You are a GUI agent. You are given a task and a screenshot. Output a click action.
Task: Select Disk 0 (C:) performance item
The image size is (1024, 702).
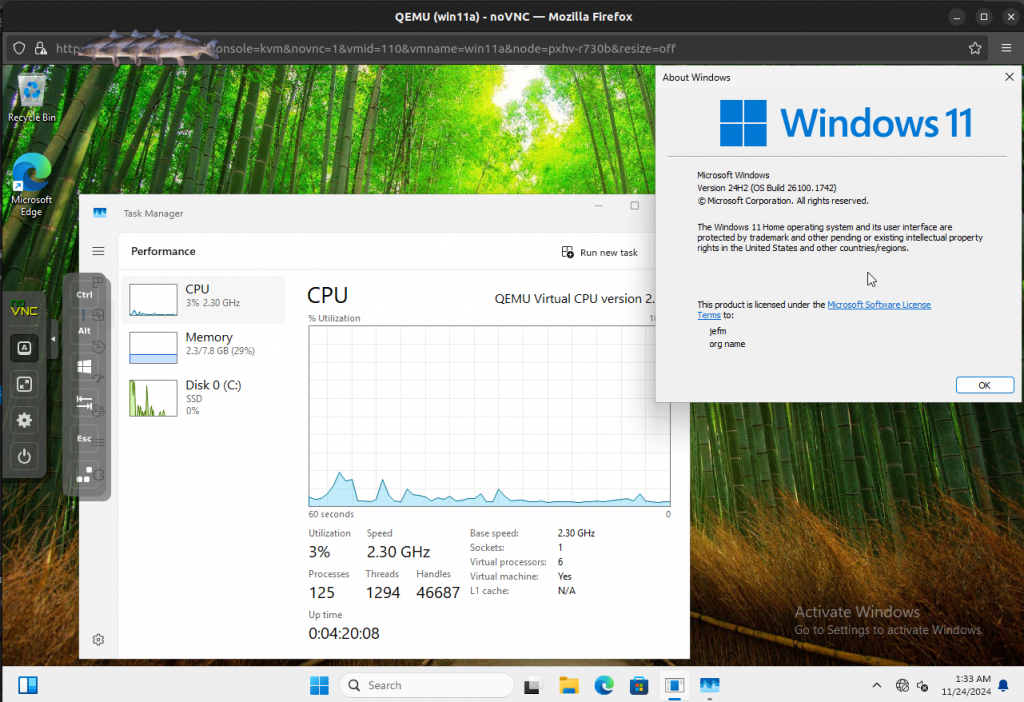pyautogui.click(x=203, y=397)
